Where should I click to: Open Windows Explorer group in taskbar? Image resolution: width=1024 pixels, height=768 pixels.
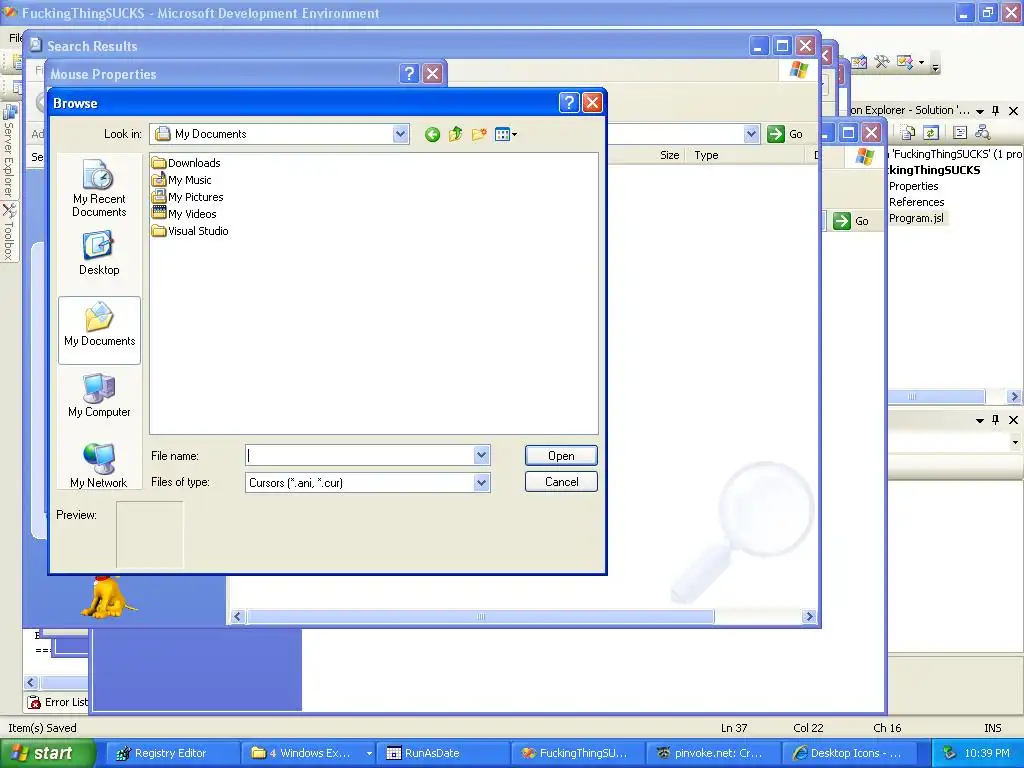click(307, 753)
